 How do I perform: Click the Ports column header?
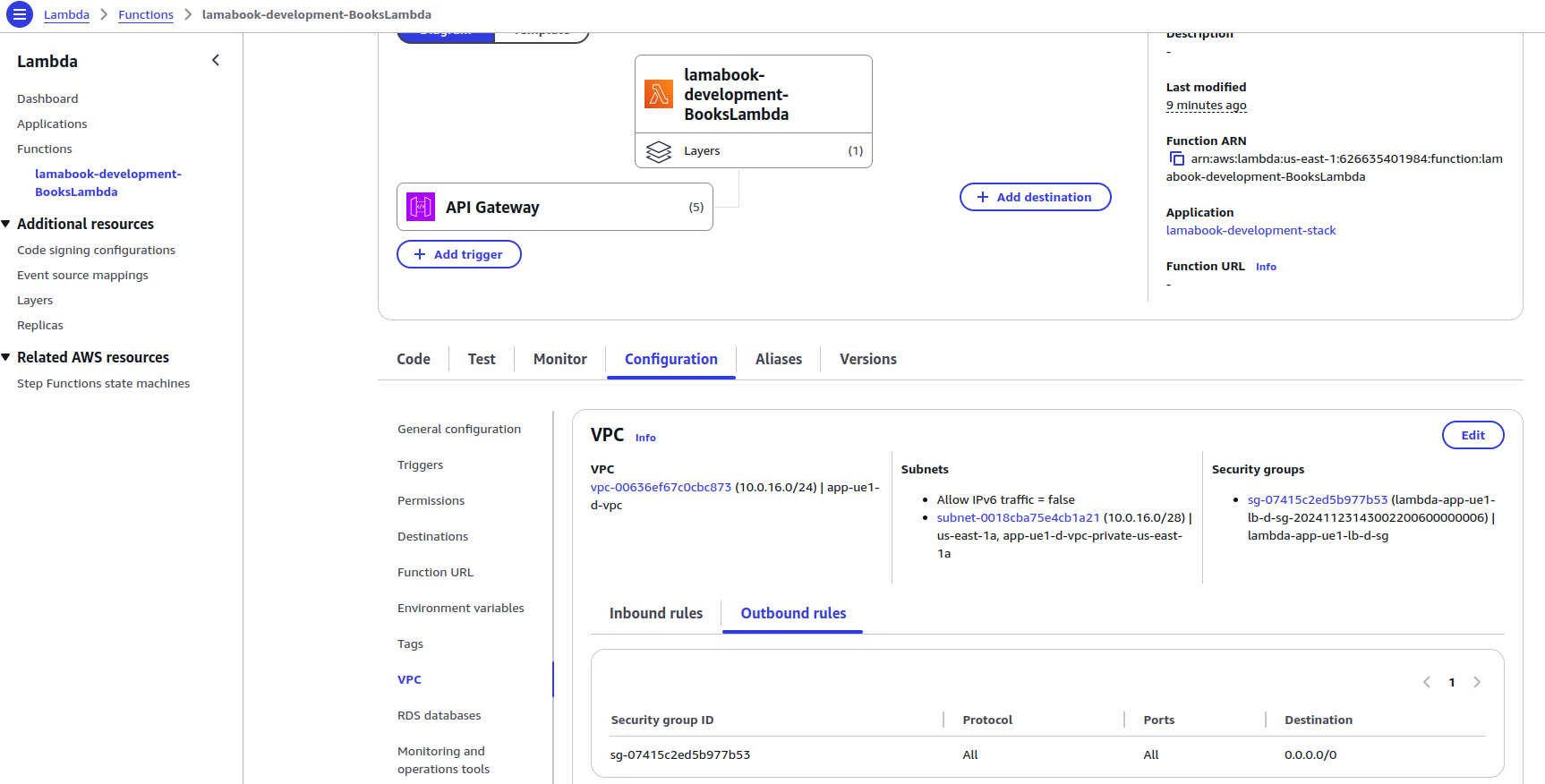(1159, 720)
